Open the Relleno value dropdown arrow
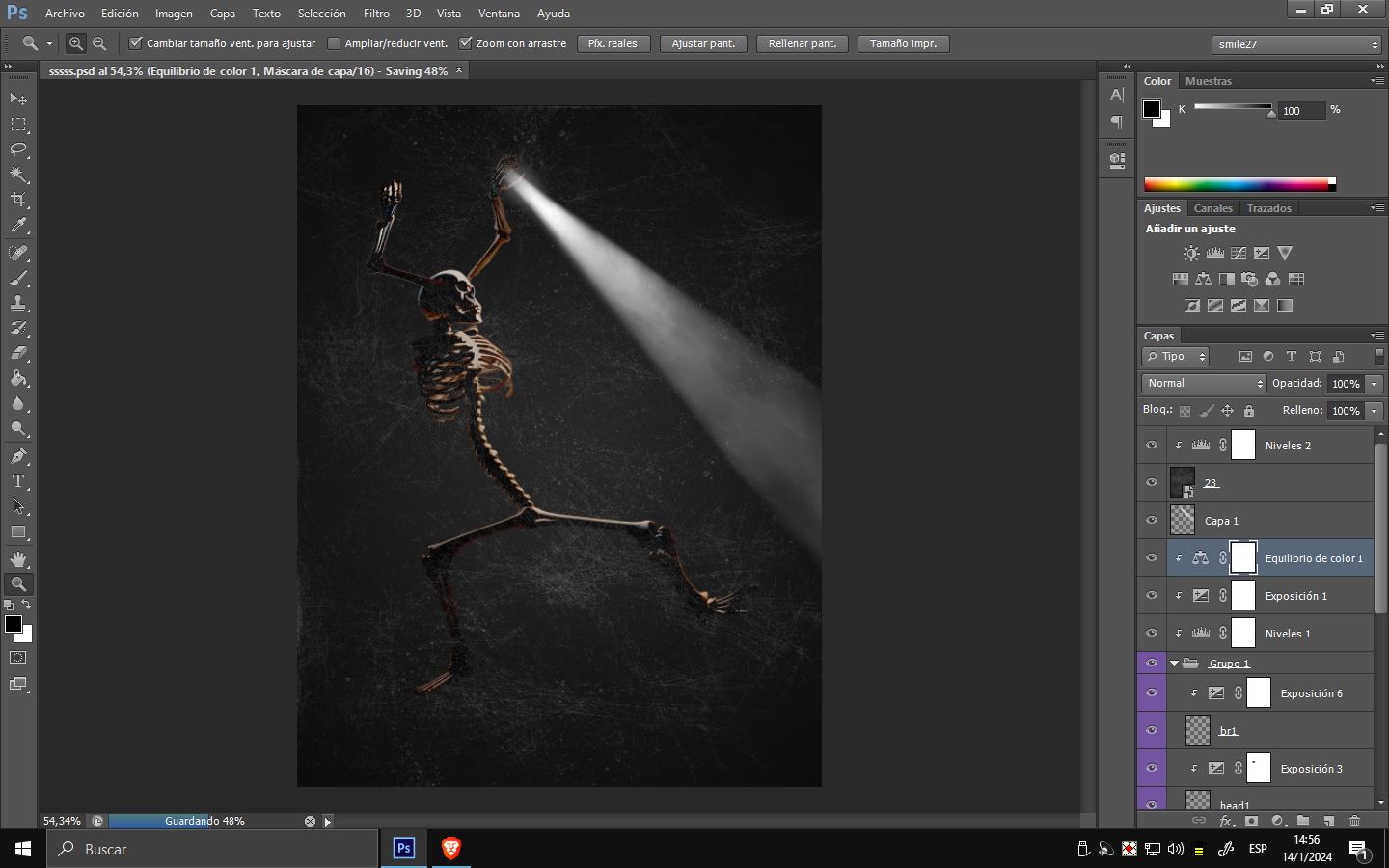Viewport: 1389px width, 868px height. click(1375, 411)
